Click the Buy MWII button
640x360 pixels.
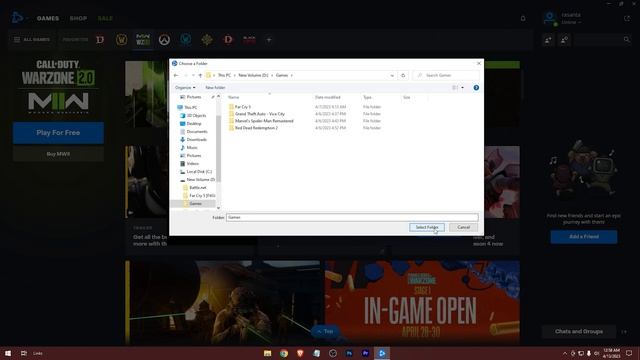58,154
